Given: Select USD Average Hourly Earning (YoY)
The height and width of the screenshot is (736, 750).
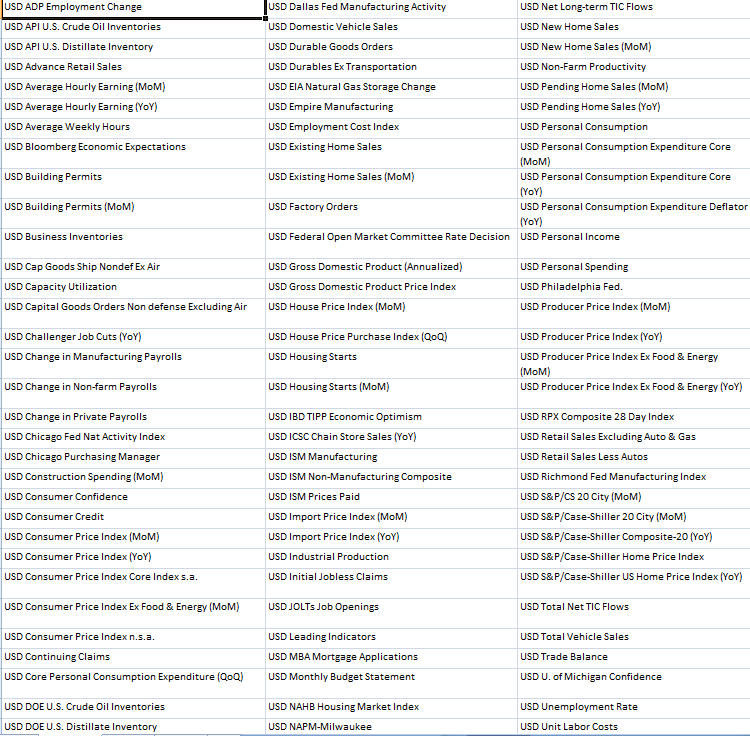Looking at the screenshot, I should pos(133,109).
